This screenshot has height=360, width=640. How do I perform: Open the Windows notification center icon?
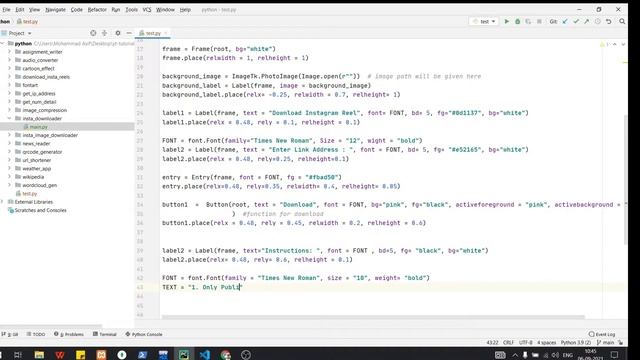(614, 355)
